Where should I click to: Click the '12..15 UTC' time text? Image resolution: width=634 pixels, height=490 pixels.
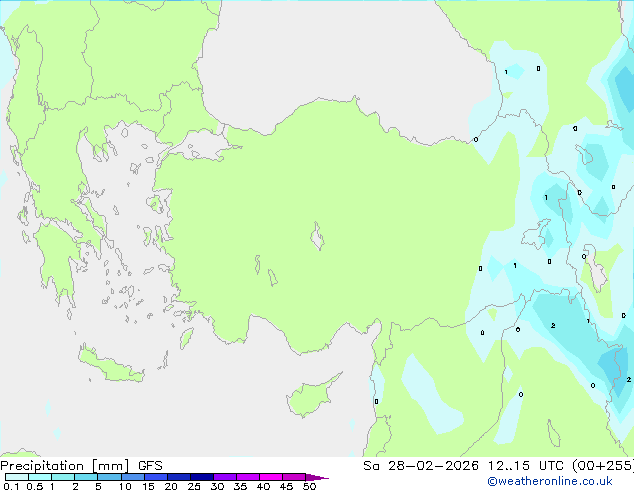click(525, 466)
